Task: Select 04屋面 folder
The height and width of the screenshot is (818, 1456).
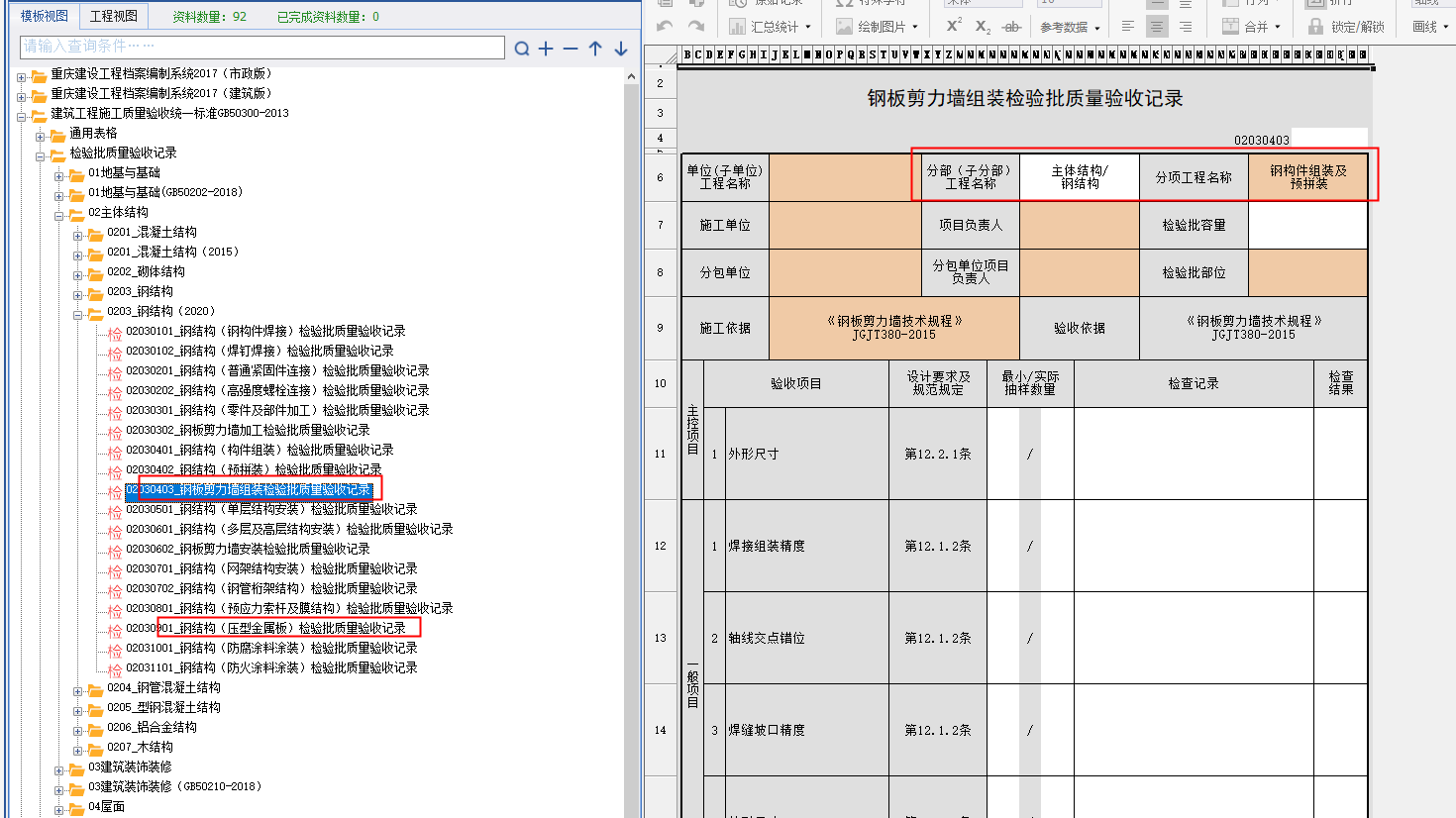Action: click(x=106, y=806)
